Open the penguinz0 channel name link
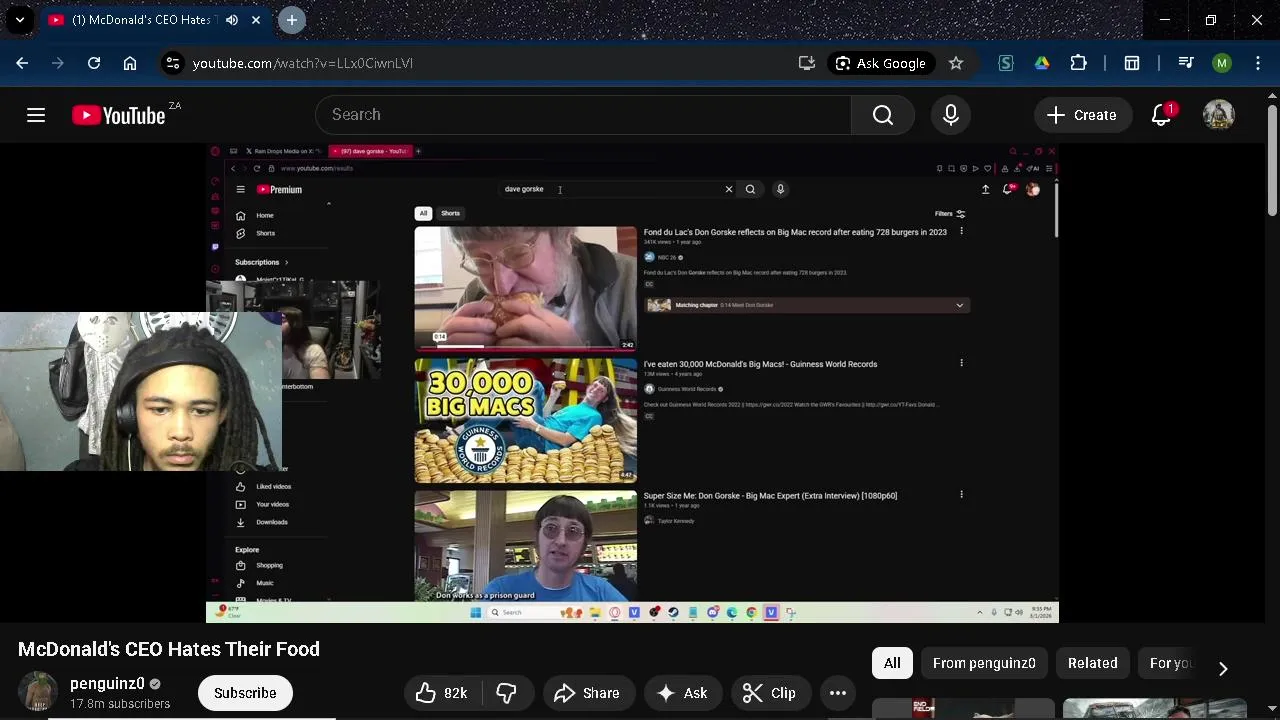The width and height of the screenshot is (1280, 720). (x=107, y=684)
